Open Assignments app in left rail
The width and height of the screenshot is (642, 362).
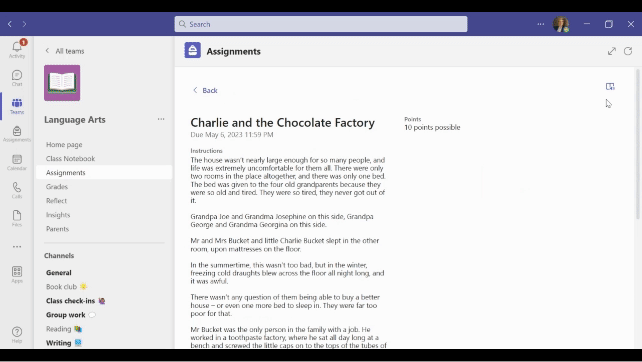[17, 134]
